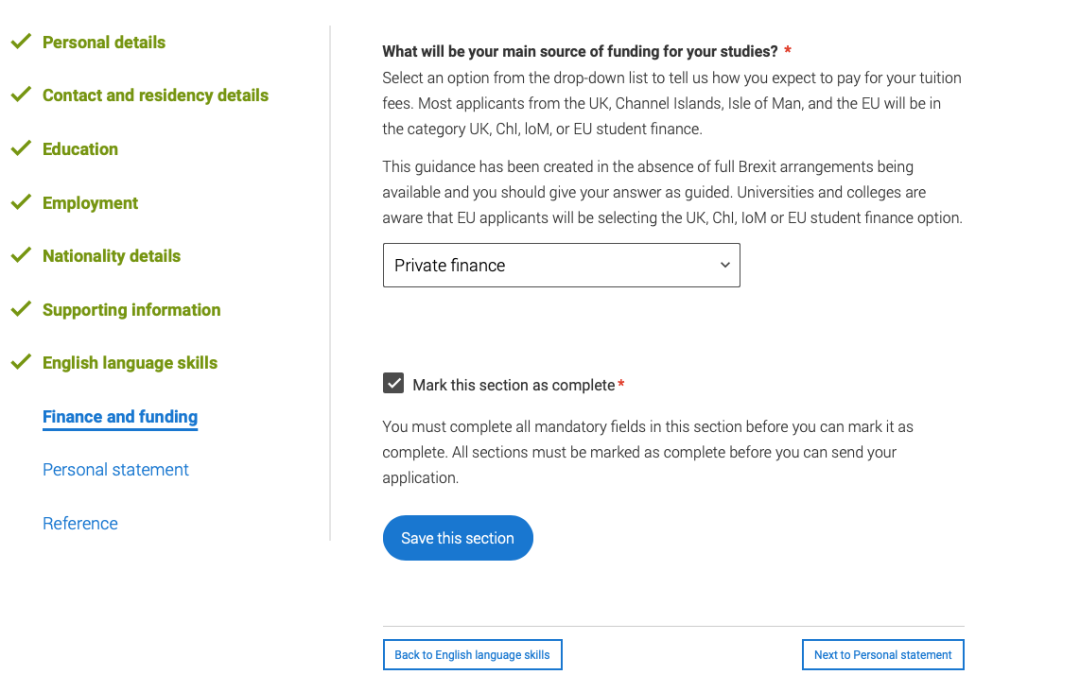
Task: Go to the Education section
Action: click(x=80, y=149)
